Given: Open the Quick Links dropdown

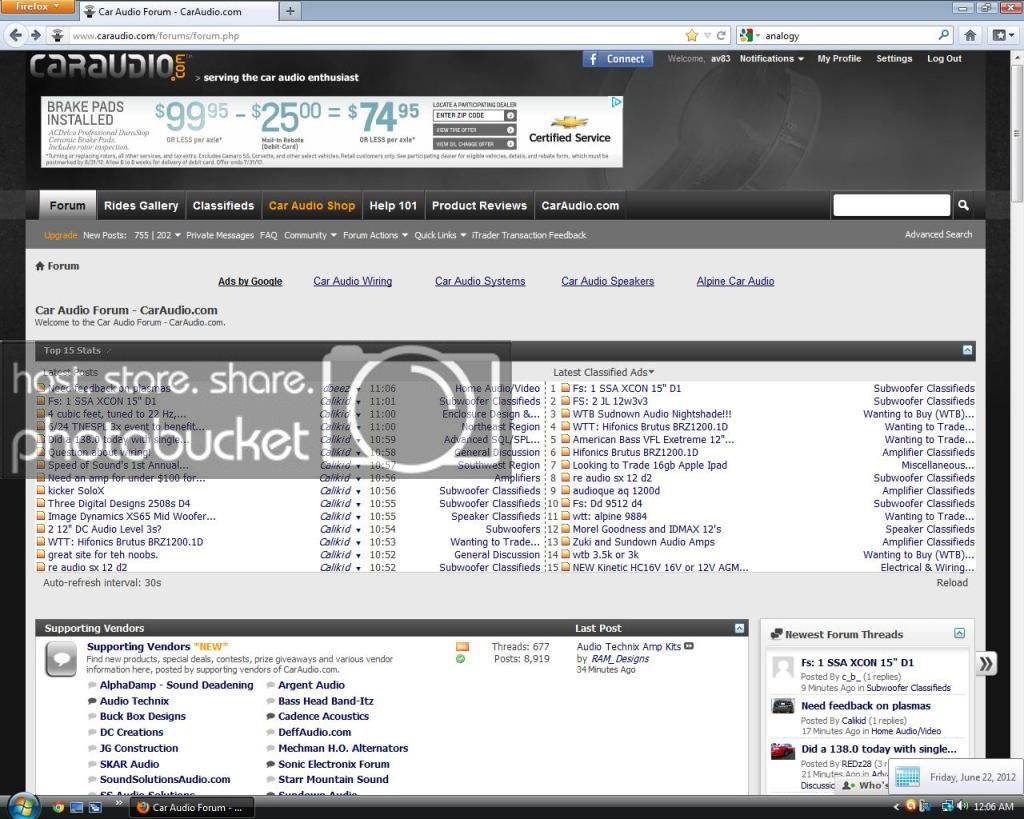Looking at the screenshot, I should [440, 235].
